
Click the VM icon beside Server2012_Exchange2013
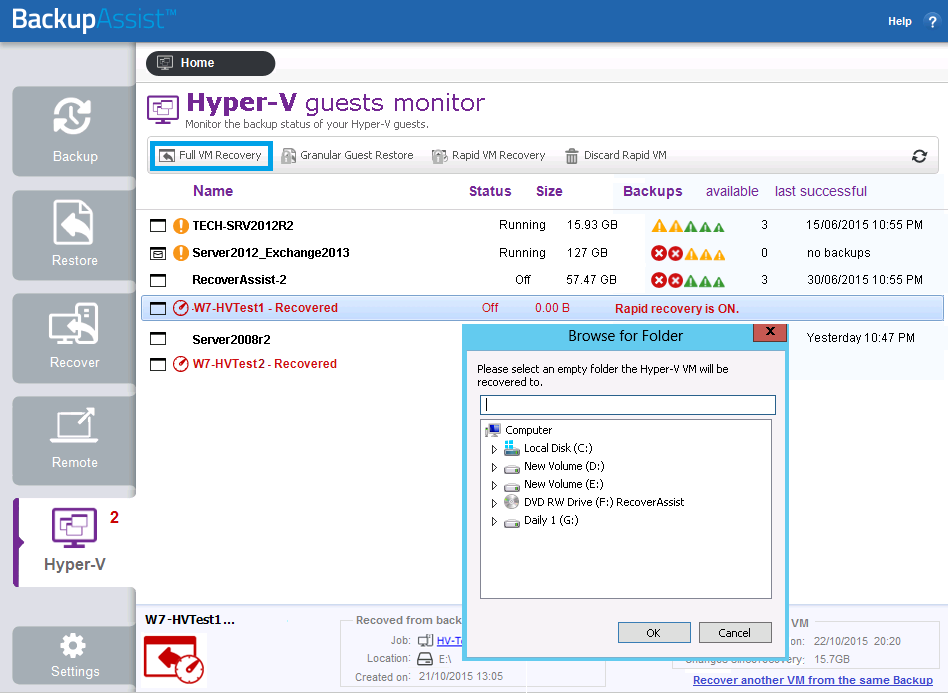158,253
